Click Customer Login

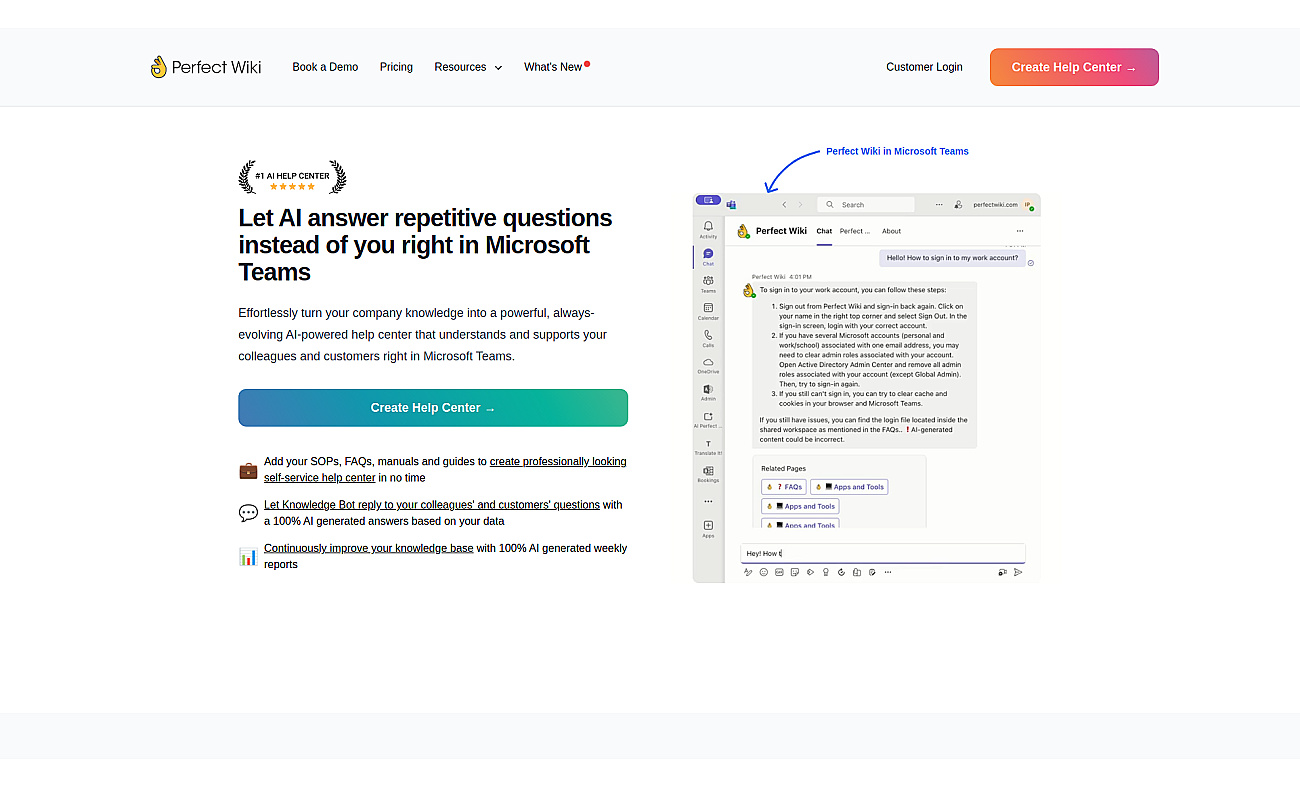[x=924, y=67]
